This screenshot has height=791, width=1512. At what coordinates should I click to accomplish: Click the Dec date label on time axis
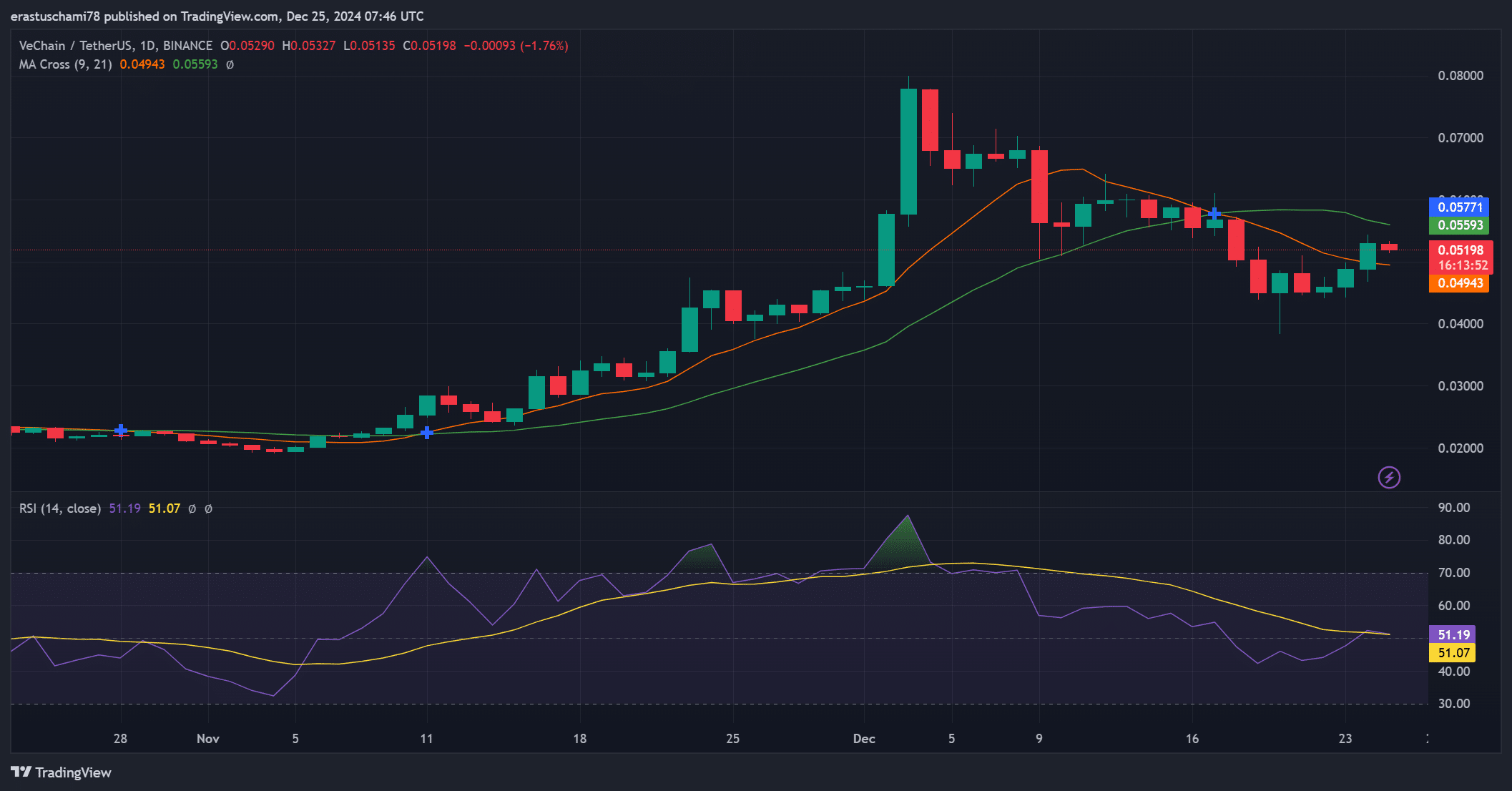coord(864,739)
